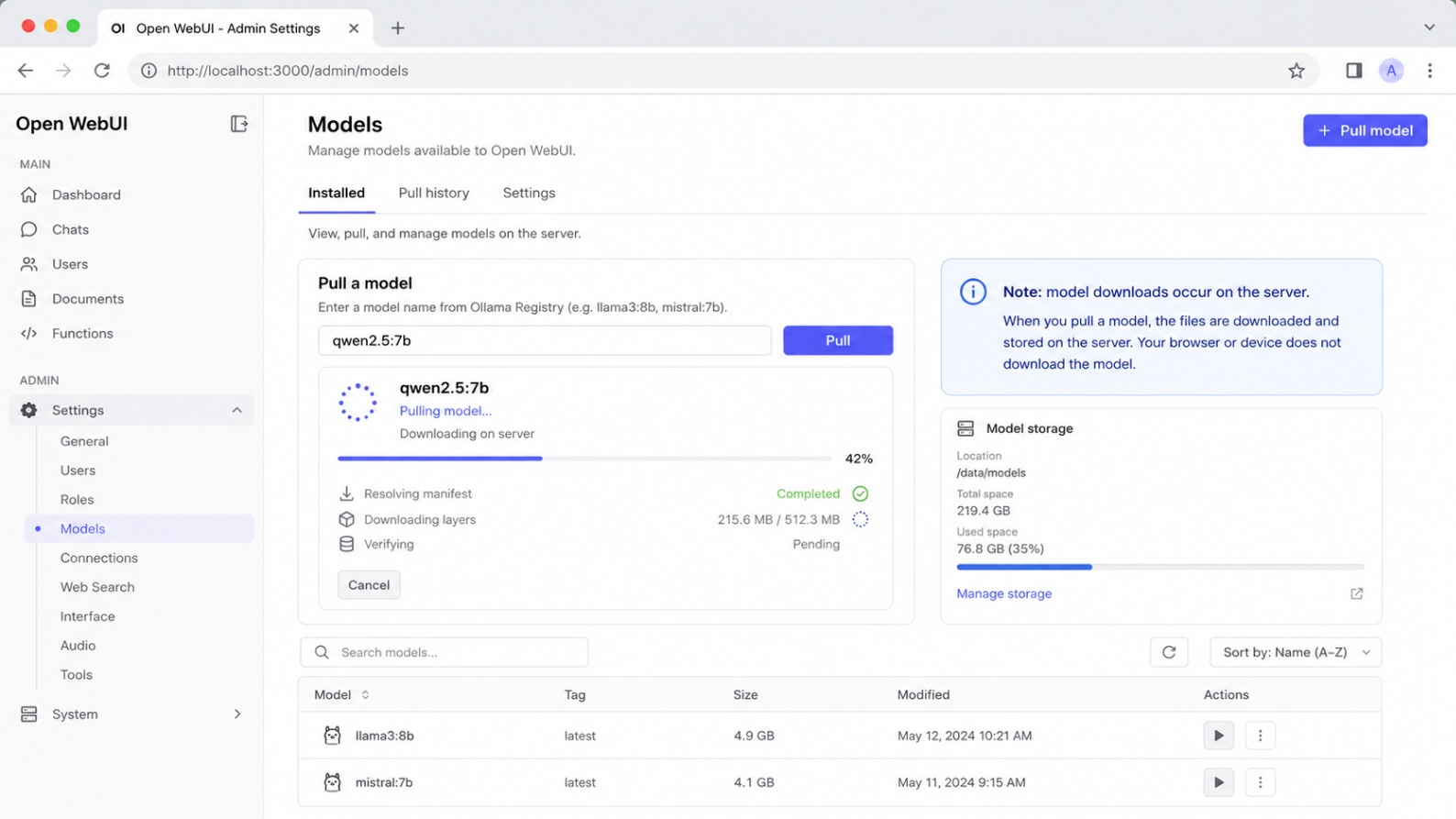1456x819 pixels.
Task: Switch to the Installed tab
Action: coord(336,193)
